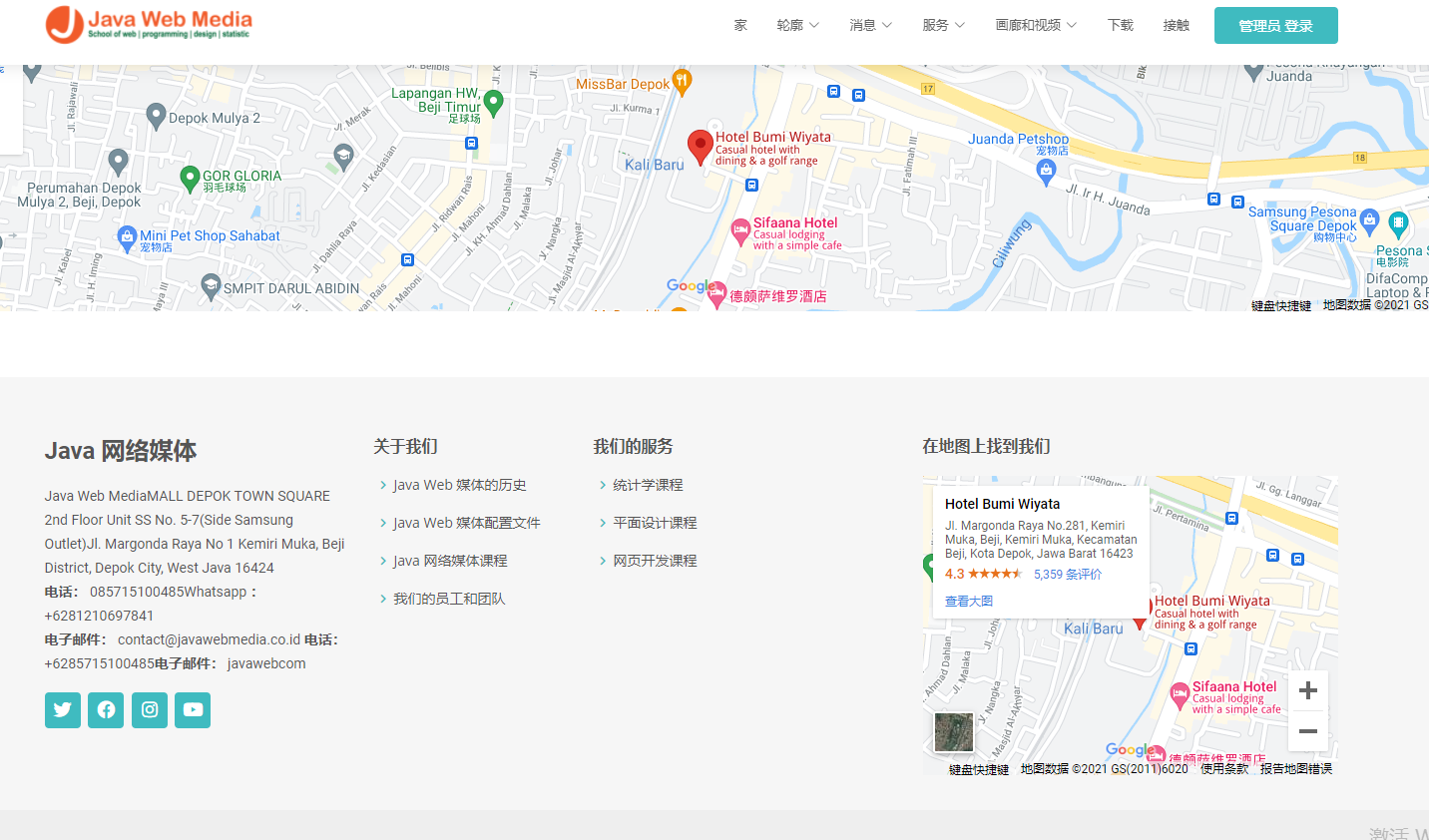Zoom in on the footer map

pos(1308,690)
